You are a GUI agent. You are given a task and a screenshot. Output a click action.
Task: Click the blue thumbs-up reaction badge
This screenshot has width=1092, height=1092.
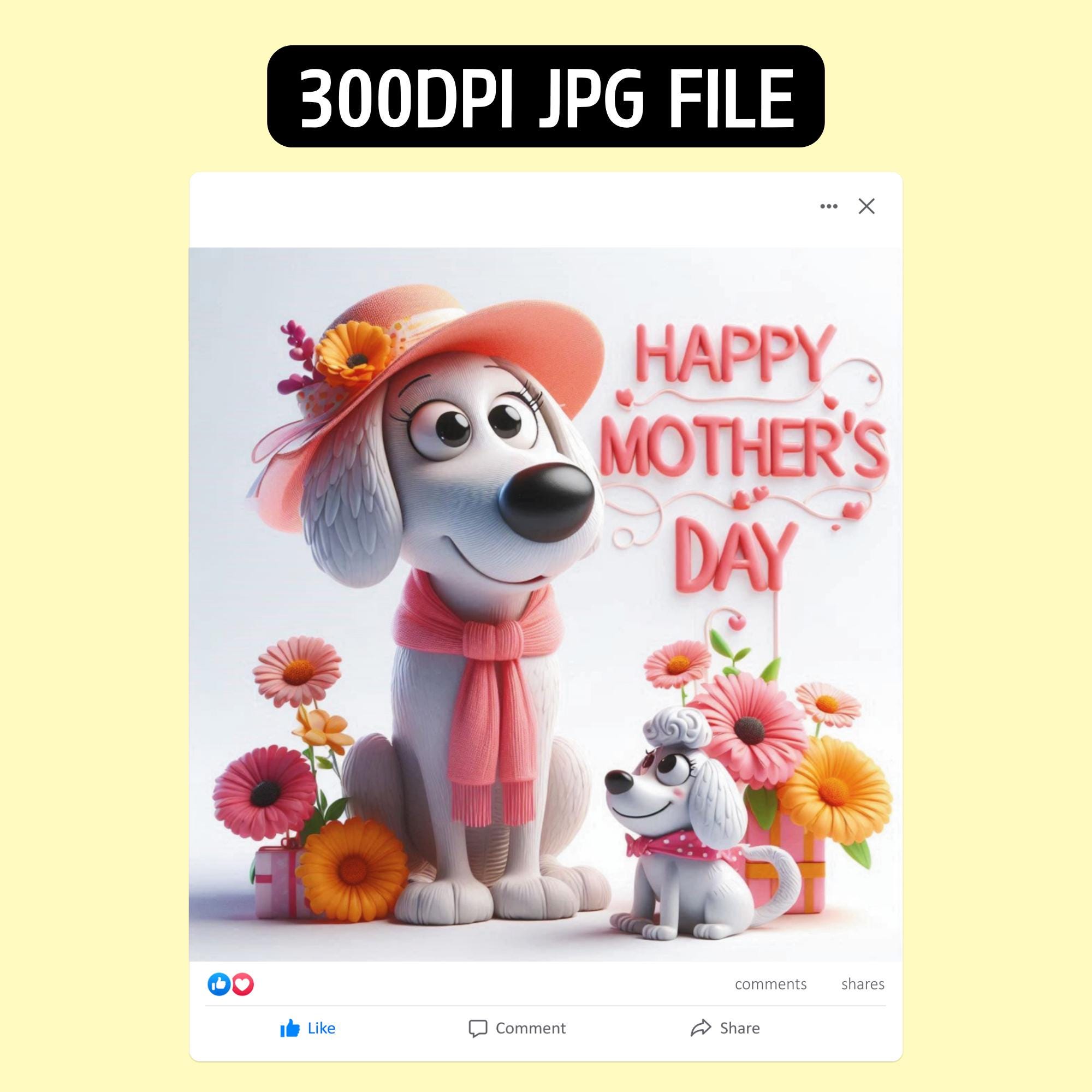(219, 984)
